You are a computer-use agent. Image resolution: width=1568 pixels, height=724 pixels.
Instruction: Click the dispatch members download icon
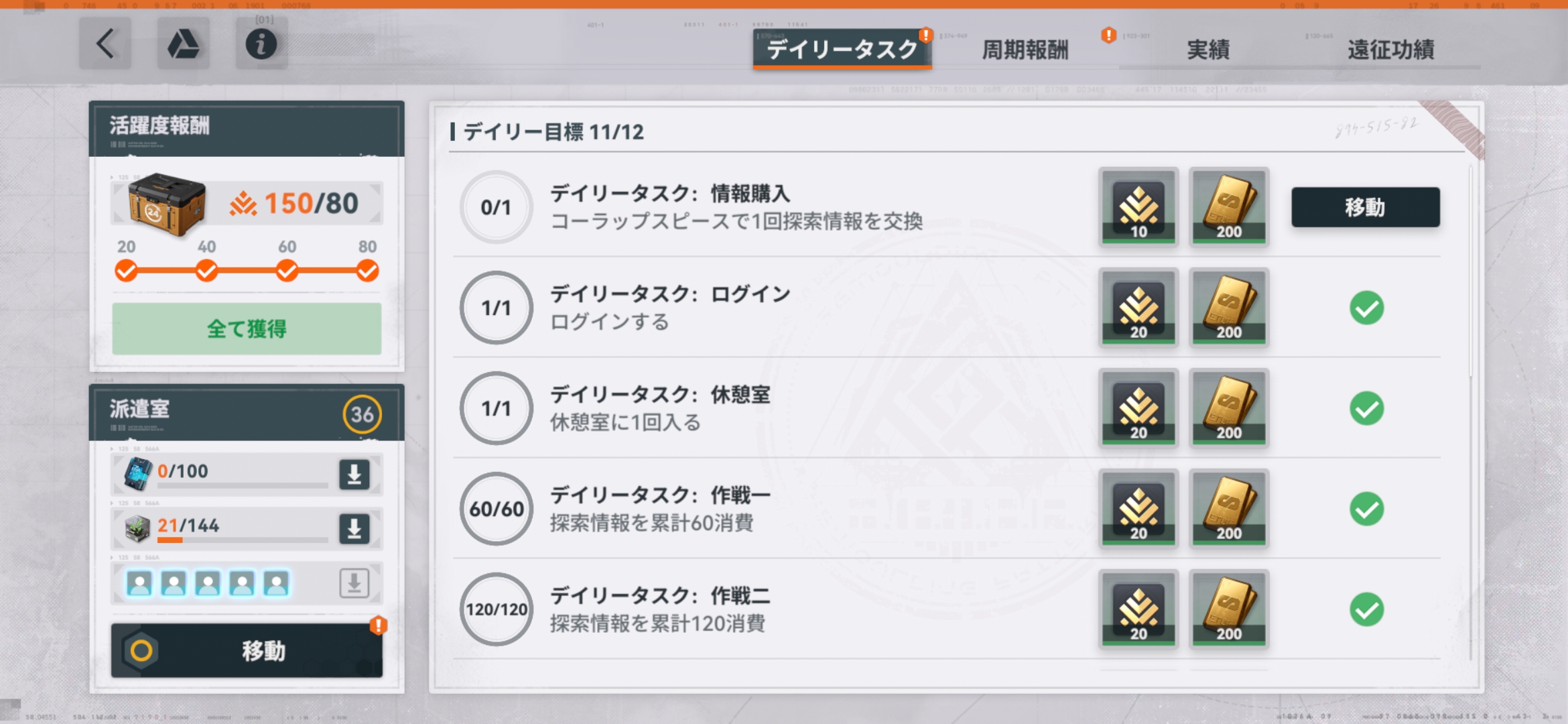354,583
